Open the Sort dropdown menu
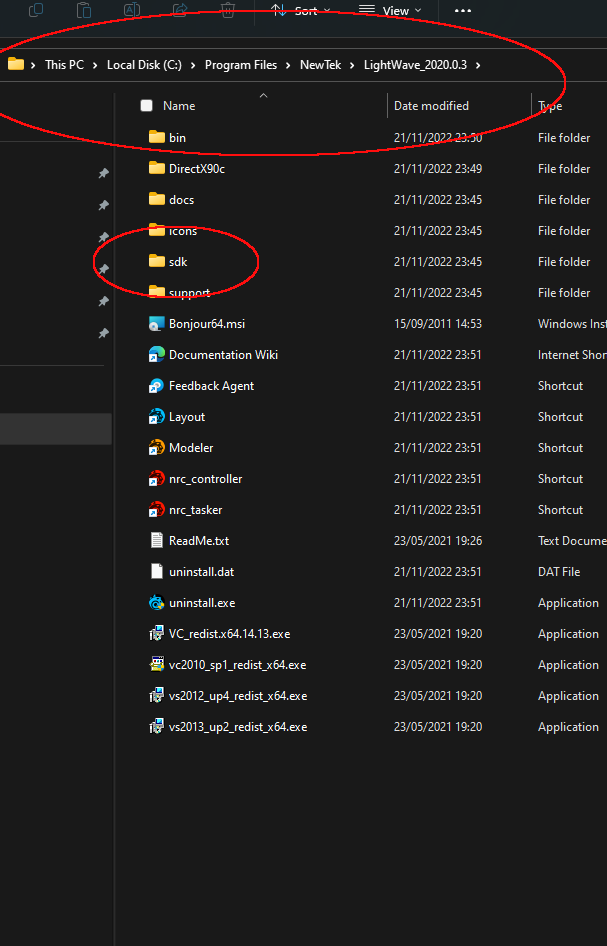 [x=300, y=10]
